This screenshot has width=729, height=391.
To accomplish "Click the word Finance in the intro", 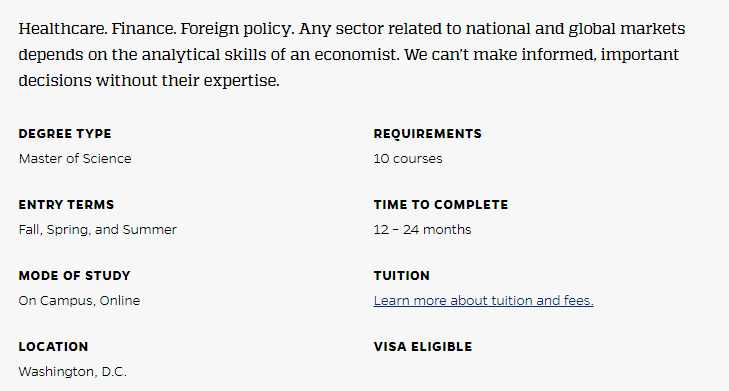I will point(144,29).
